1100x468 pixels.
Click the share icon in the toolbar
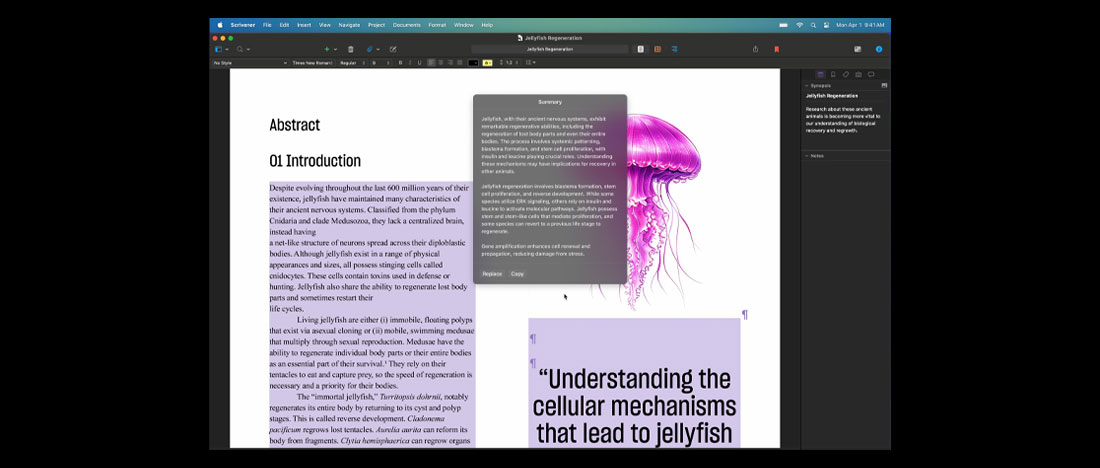755,49
